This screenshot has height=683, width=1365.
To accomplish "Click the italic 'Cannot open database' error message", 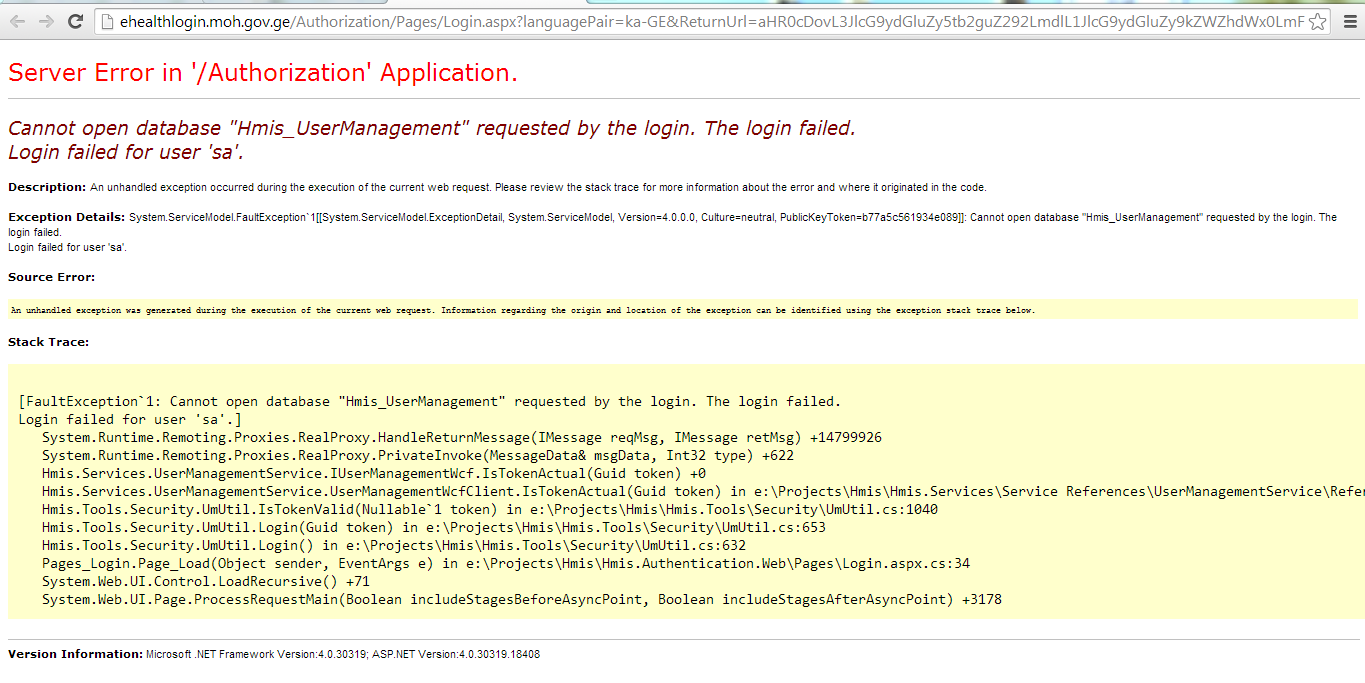I will point(431,128).
